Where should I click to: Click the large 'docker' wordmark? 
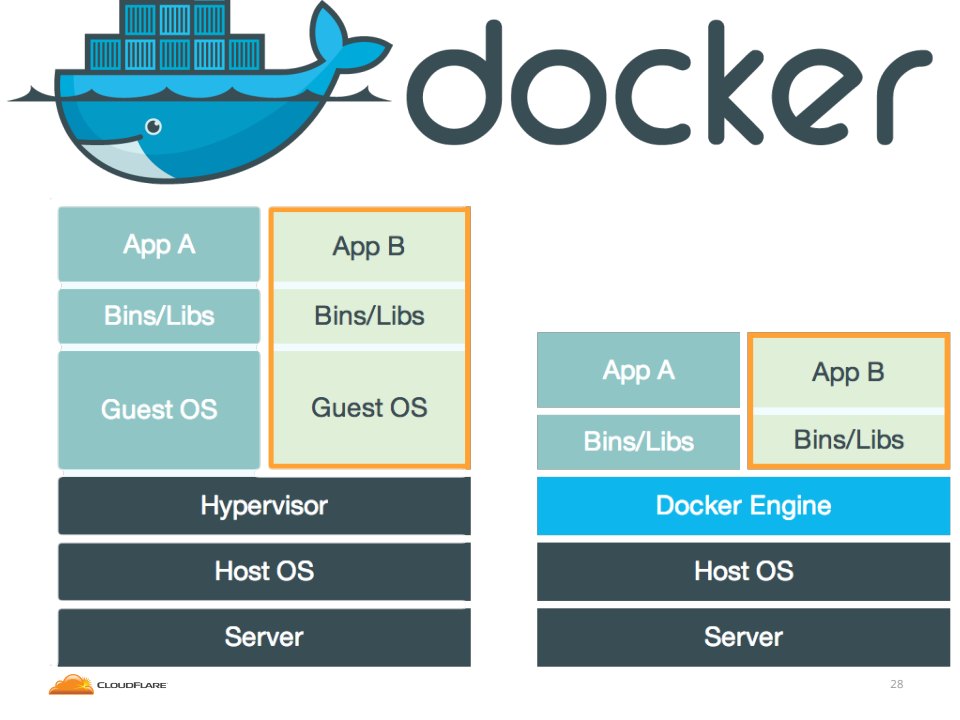[669, 83]
